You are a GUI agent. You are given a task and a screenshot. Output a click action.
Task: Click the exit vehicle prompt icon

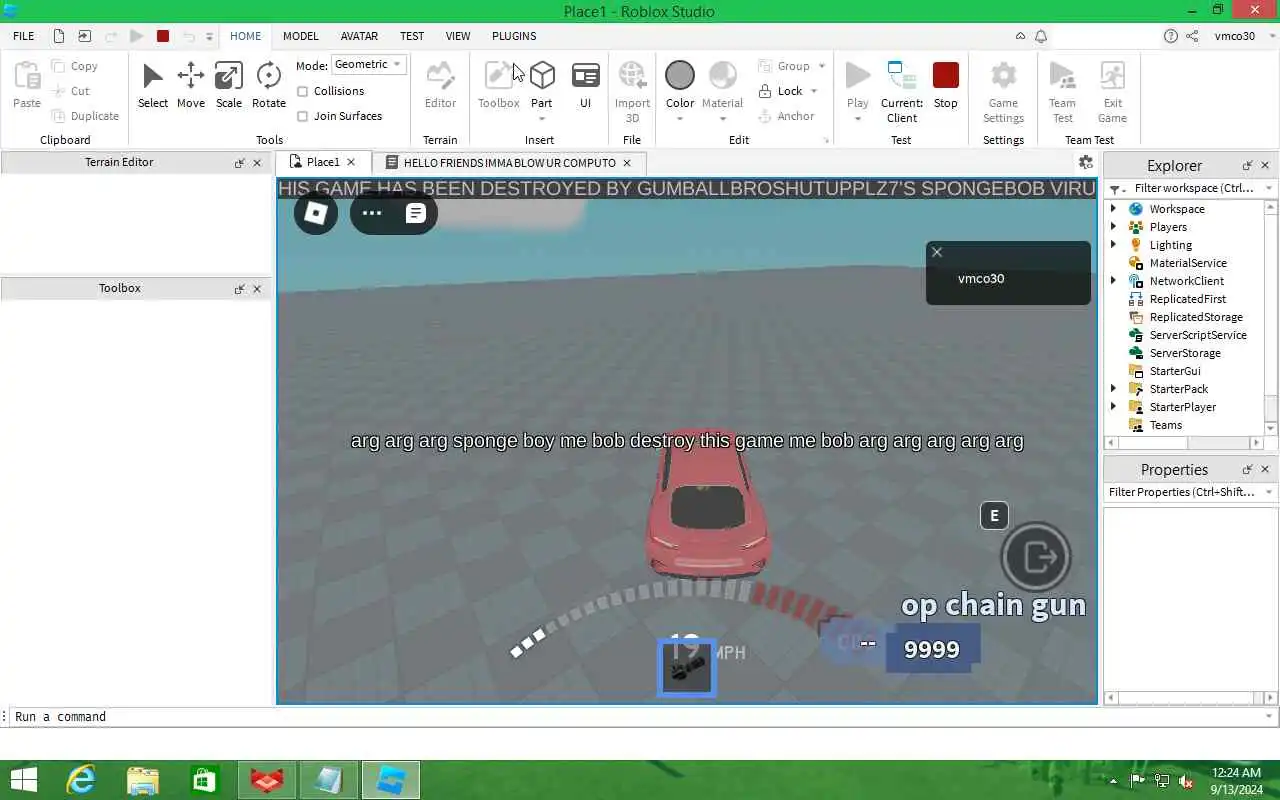click(1037, 557)
